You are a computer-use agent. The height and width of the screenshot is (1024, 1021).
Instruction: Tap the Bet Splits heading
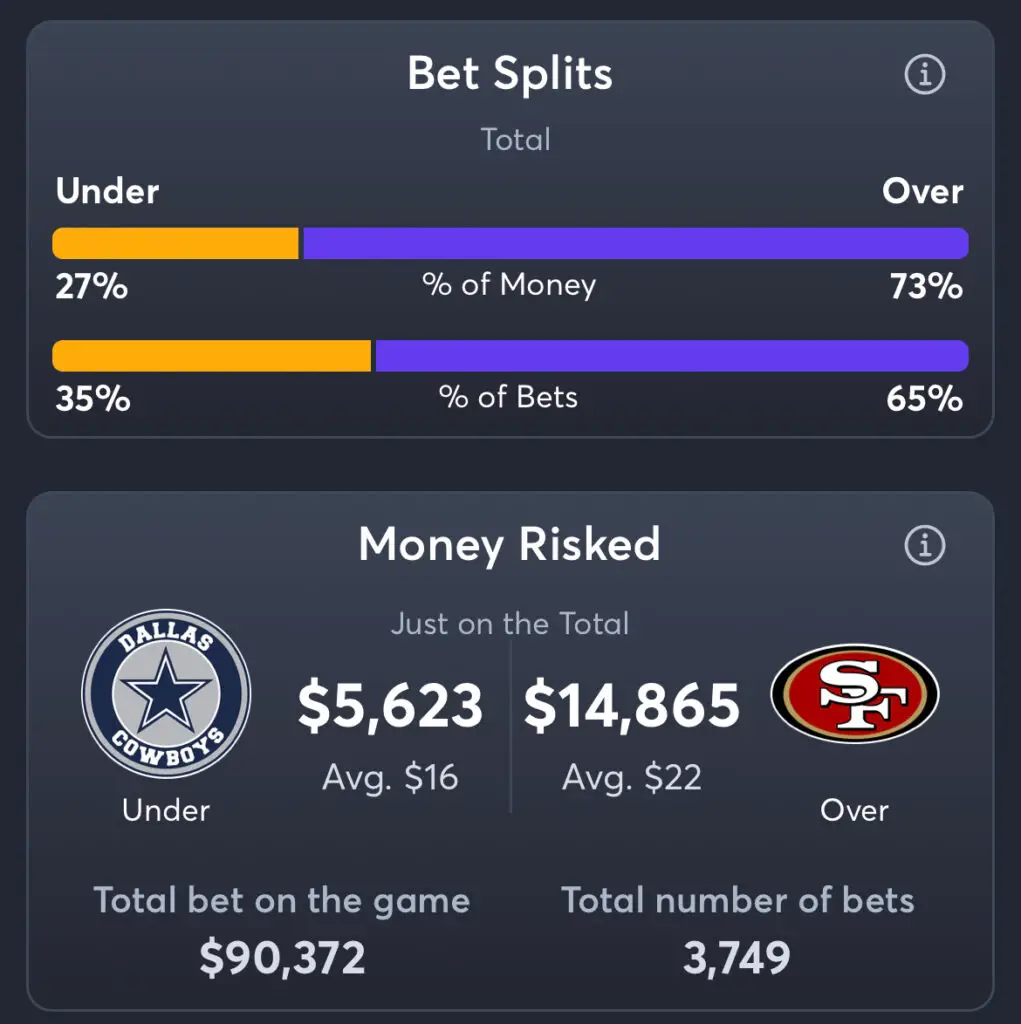click(x=510, y=73)
